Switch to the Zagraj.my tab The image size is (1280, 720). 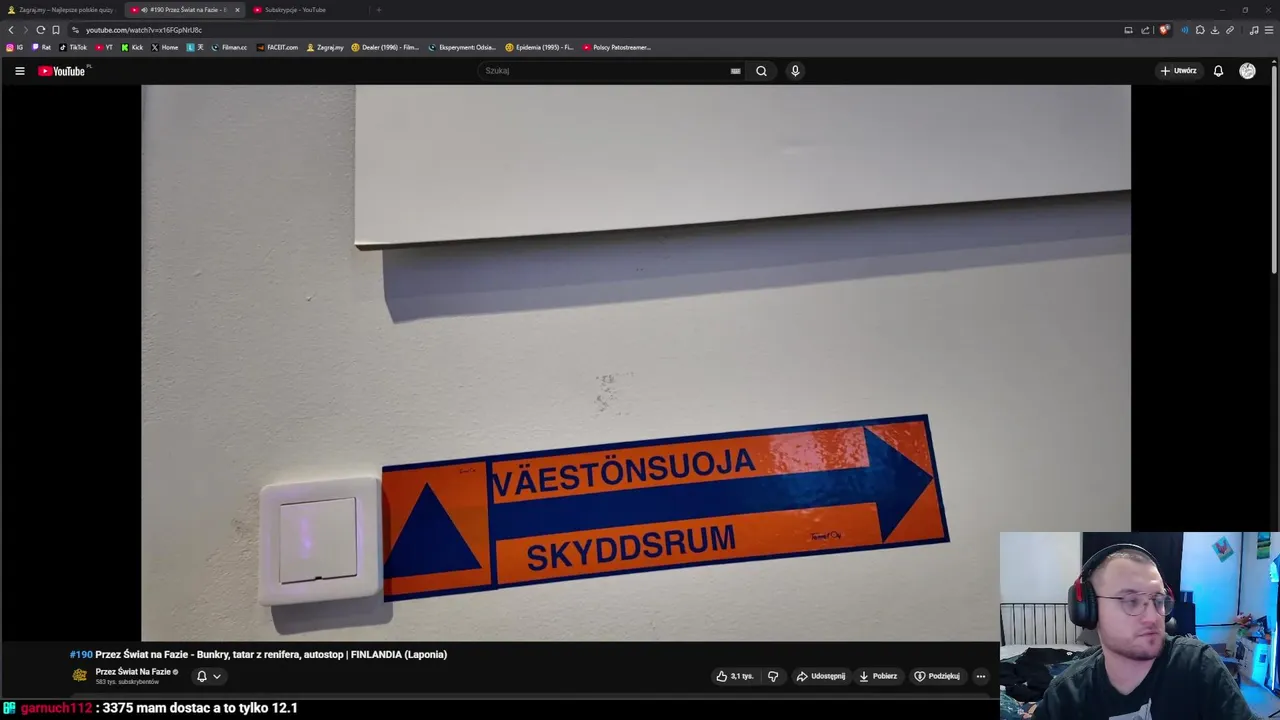[61, 10]
